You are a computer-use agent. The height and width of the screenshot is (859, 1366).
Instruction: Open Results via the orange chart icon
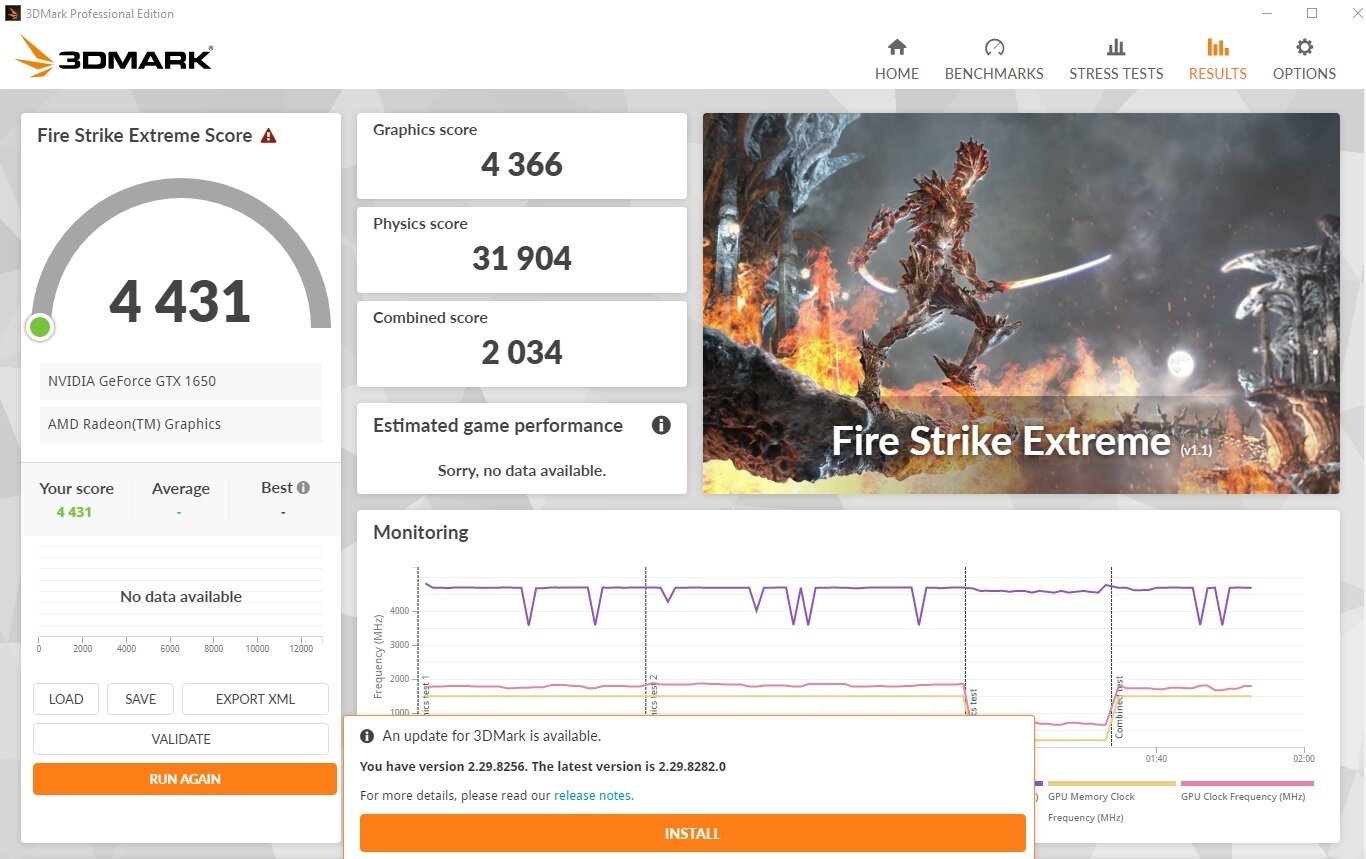point(1217,47)
